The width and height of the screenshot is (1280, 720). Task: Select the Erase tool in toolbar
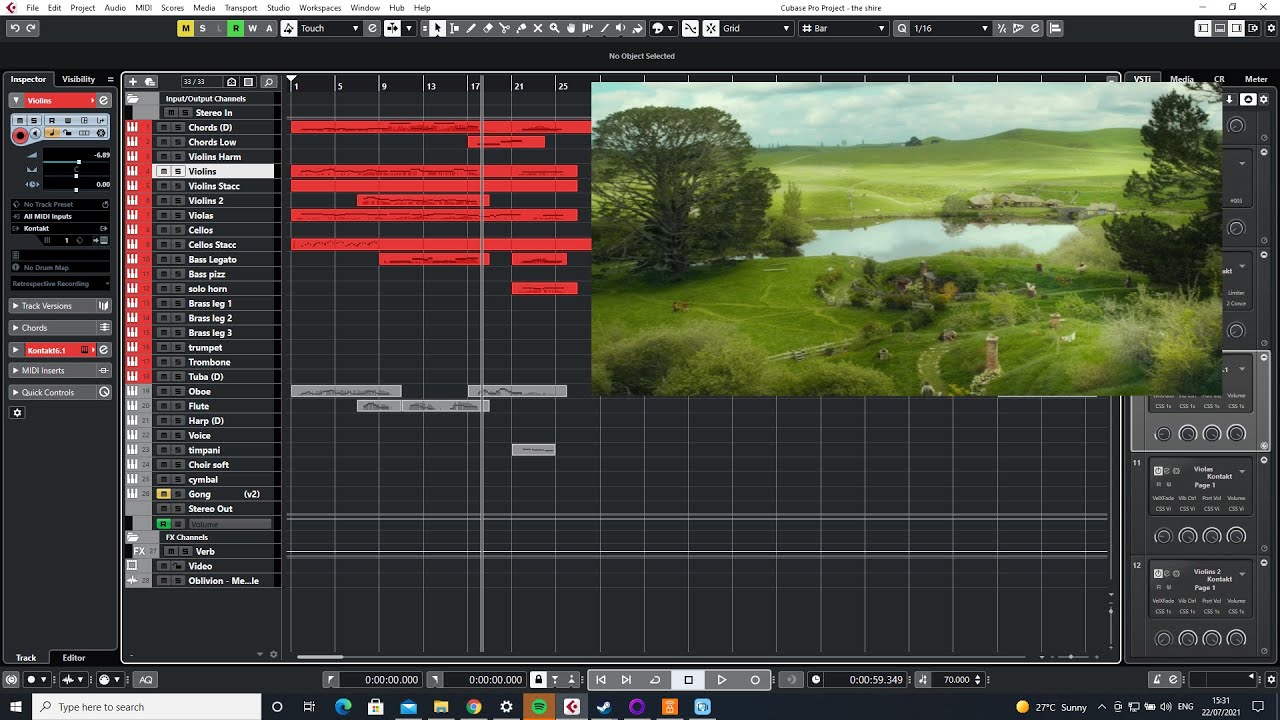click(488, 28)
